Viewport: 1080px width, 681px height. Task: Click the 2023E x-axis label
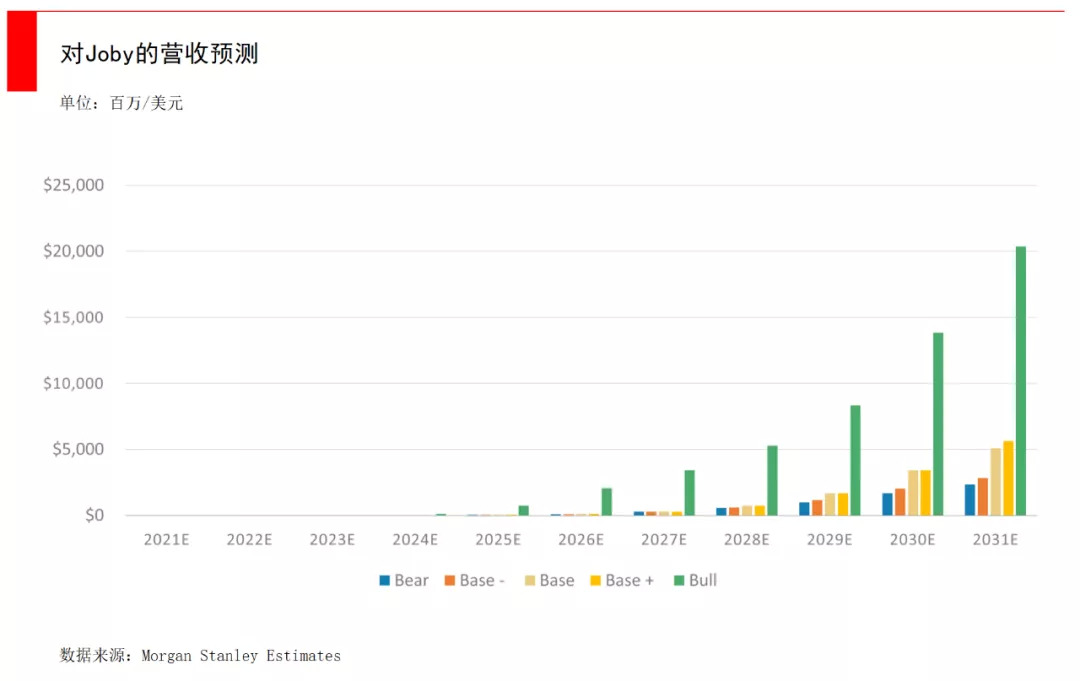point(332,539)
